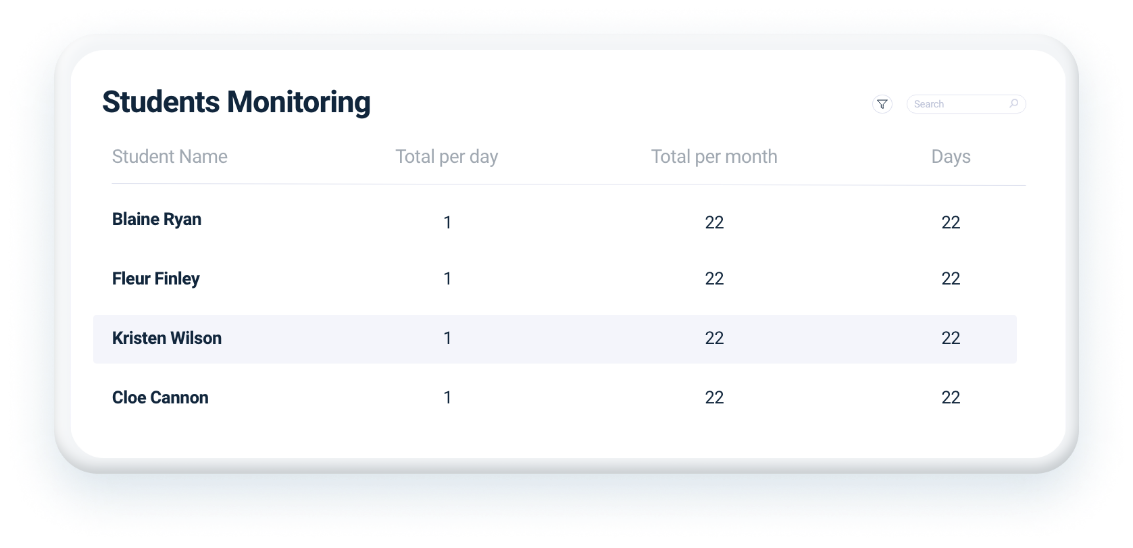Image resolution: width=1133 pixels, height=548 pixels.
Task: Click the Students Monitoring heading
Action: pyautogui.click(x=236, y=102)
